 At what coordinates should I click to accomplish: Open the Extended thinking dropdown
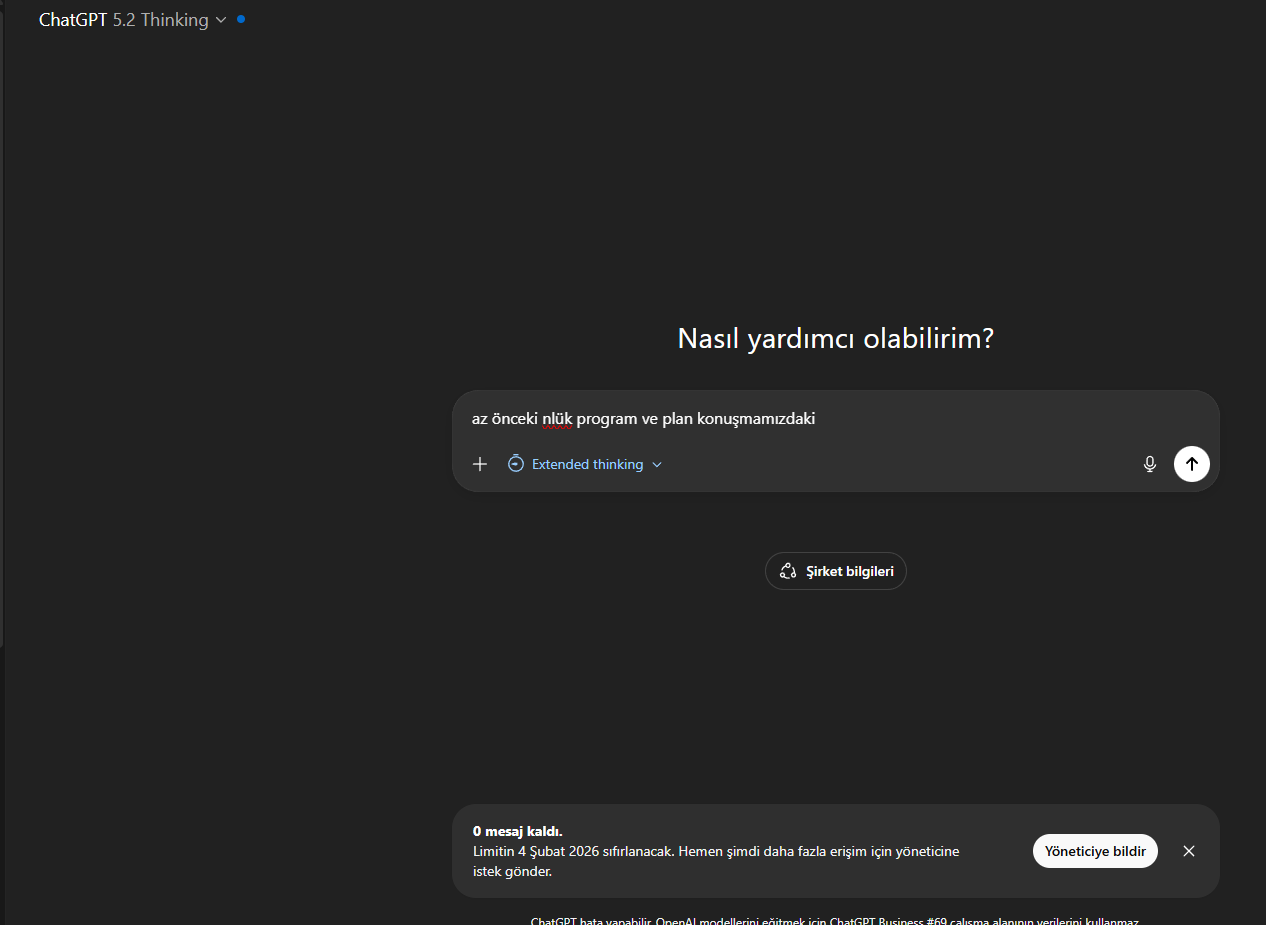pyautogui.click(x=585, y=464)
